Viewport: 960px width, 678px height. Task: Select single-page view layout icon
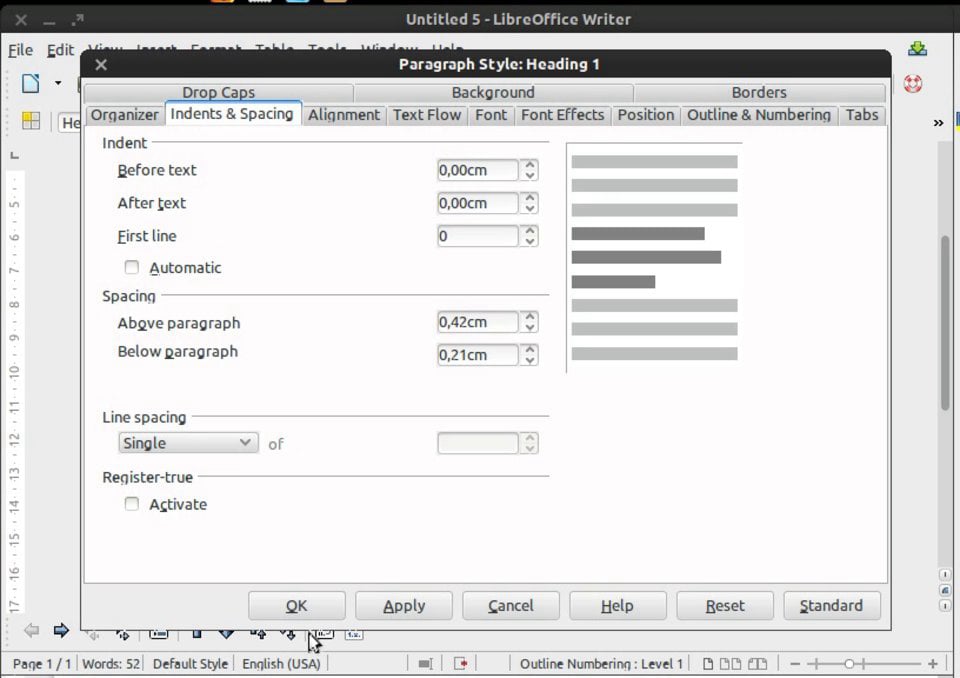click(707, 663)
